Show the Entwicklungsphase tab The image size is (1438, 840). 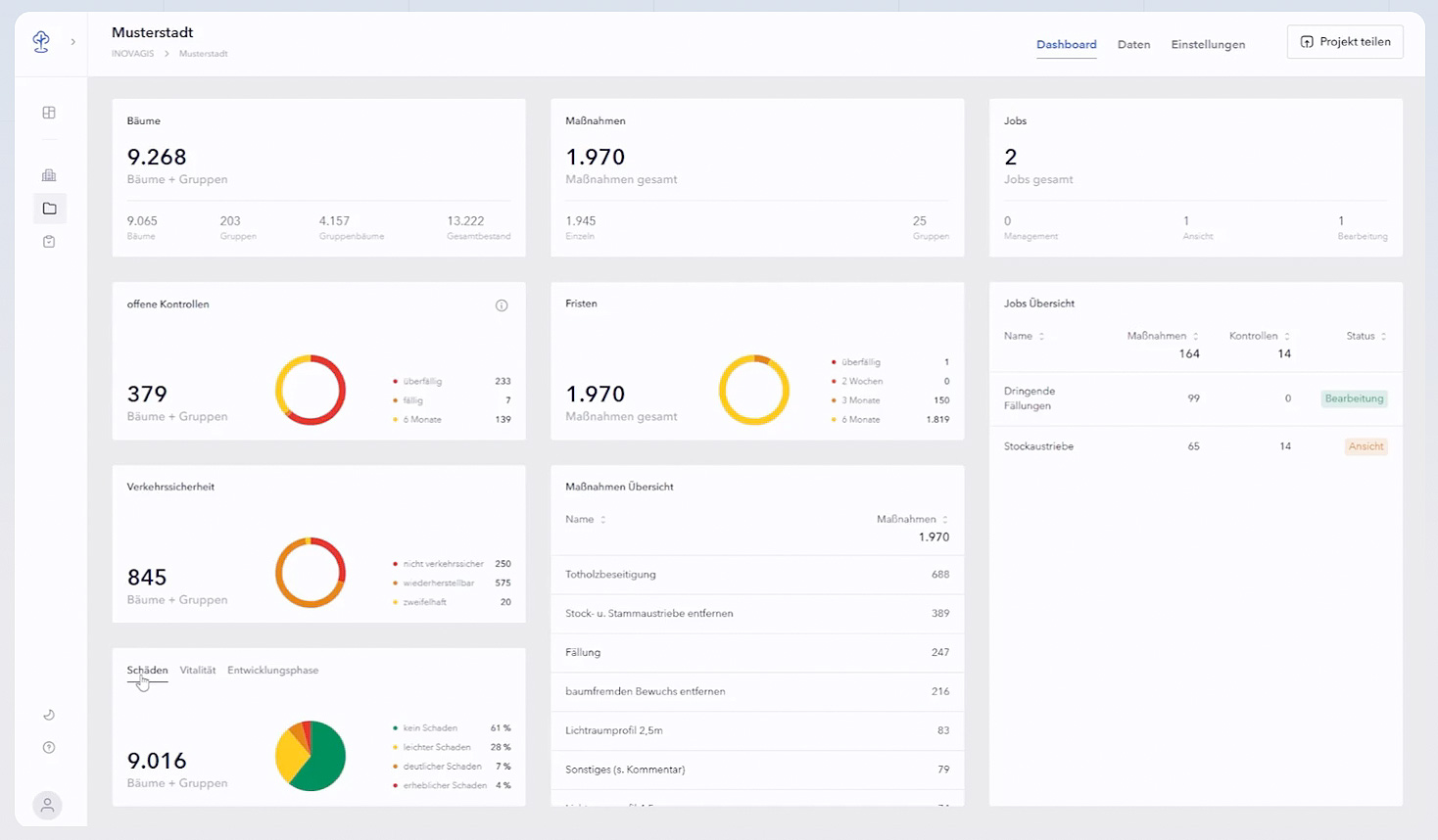point(272,671)
